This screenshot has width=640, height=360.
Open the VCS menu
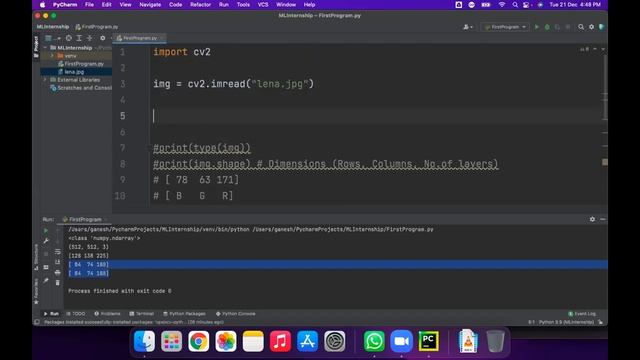(263, 5)
